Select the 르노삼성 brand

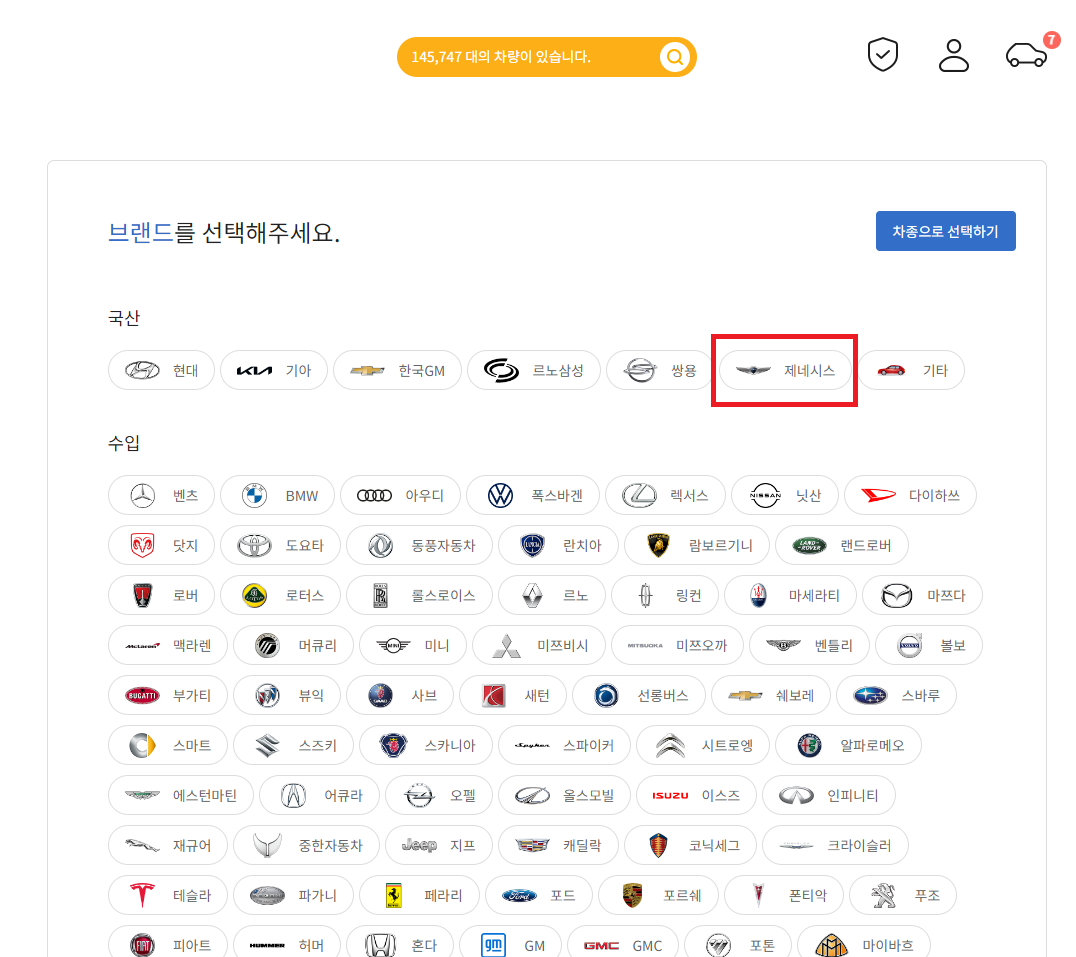pyautogui.click(x=534, y=370)
